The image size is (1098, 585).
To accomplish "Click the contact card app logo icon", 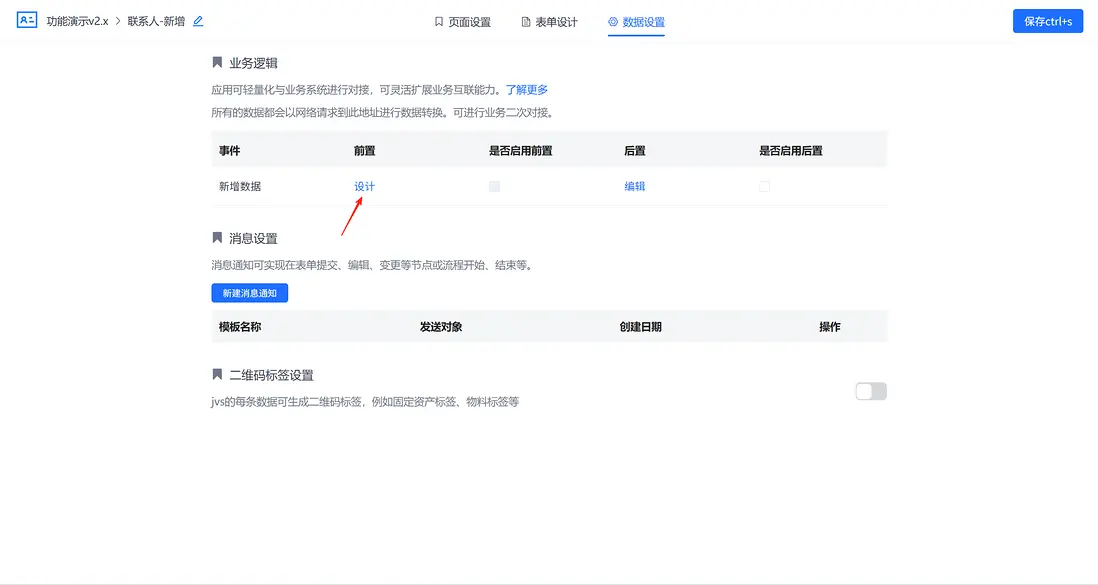I will point(27,20).
